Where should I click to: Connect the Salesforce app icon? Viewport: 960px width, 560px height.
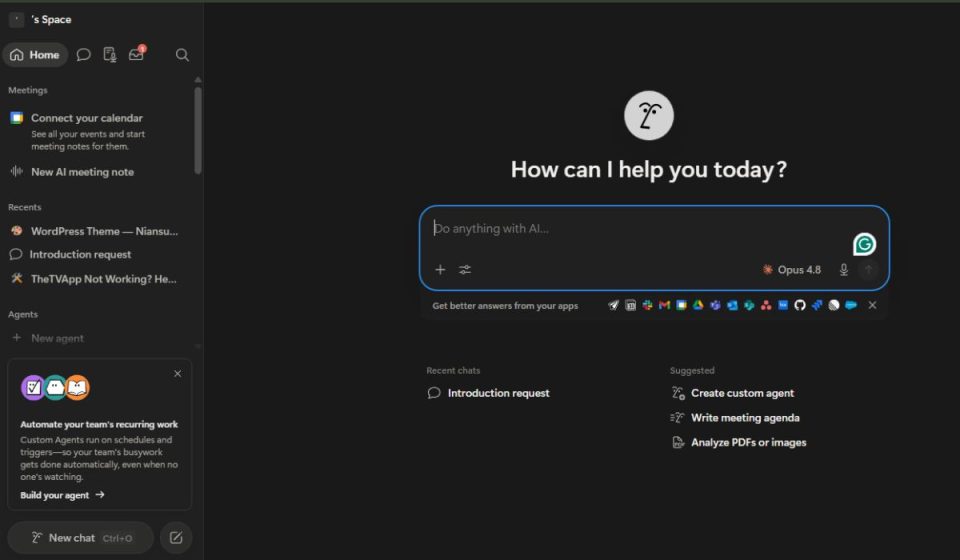(851, 305)
